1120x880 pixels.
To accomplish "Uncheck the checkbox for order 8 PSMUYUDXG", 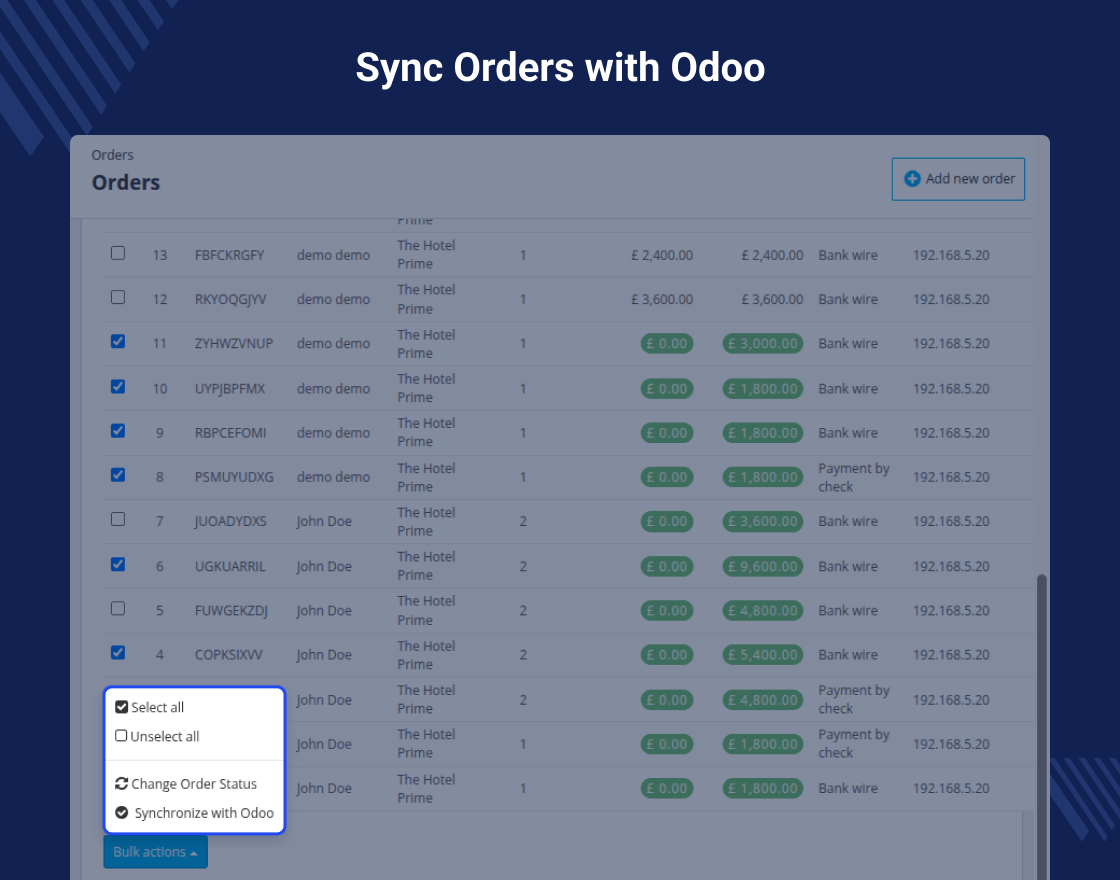I will 118,475.
